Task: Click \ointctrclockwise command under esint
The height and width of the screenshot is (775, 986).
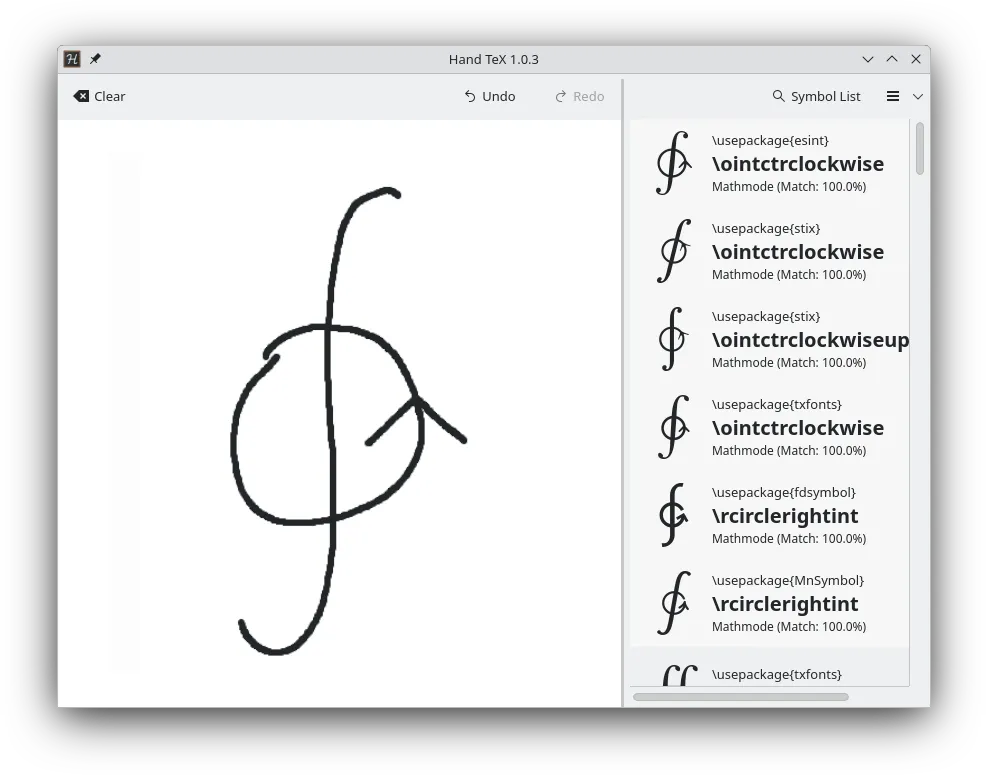Action: point(798,164)
